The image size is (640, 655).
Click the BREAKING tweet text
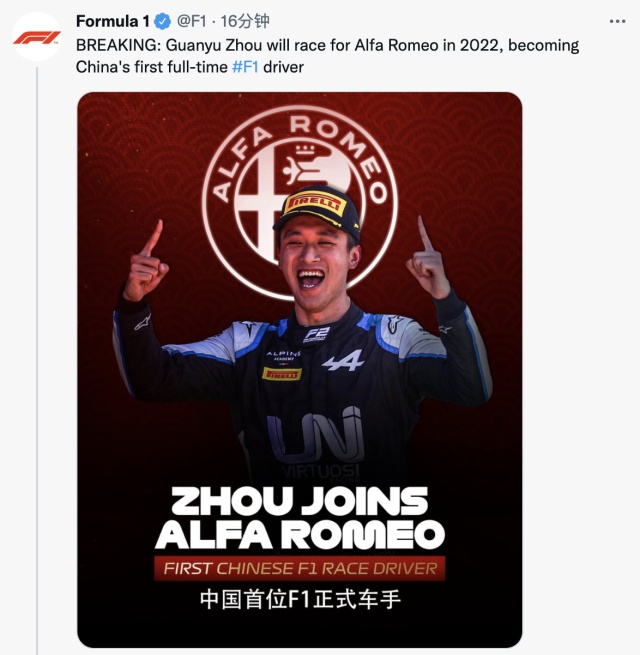[x=328, y=56]
